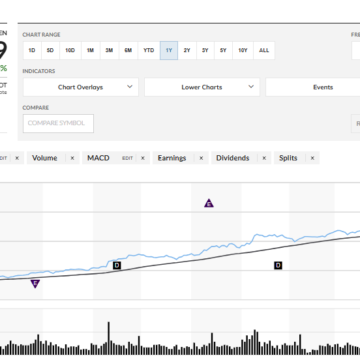Remove the Volume indicator chip
Screen dimensions: 360x360
coord(72,158)
